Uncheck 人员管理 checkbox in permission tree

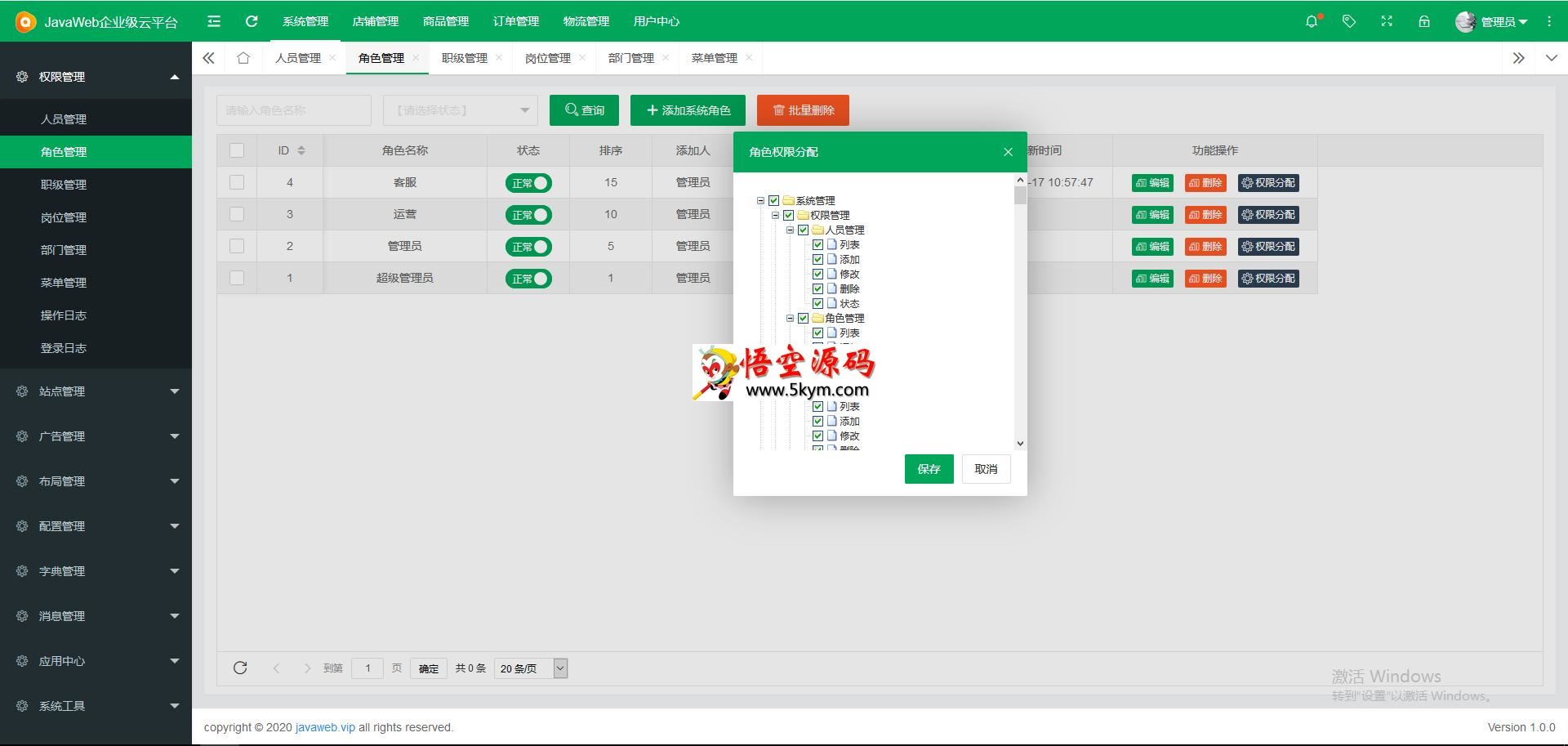pyautogui.click(x=804, y=230)
